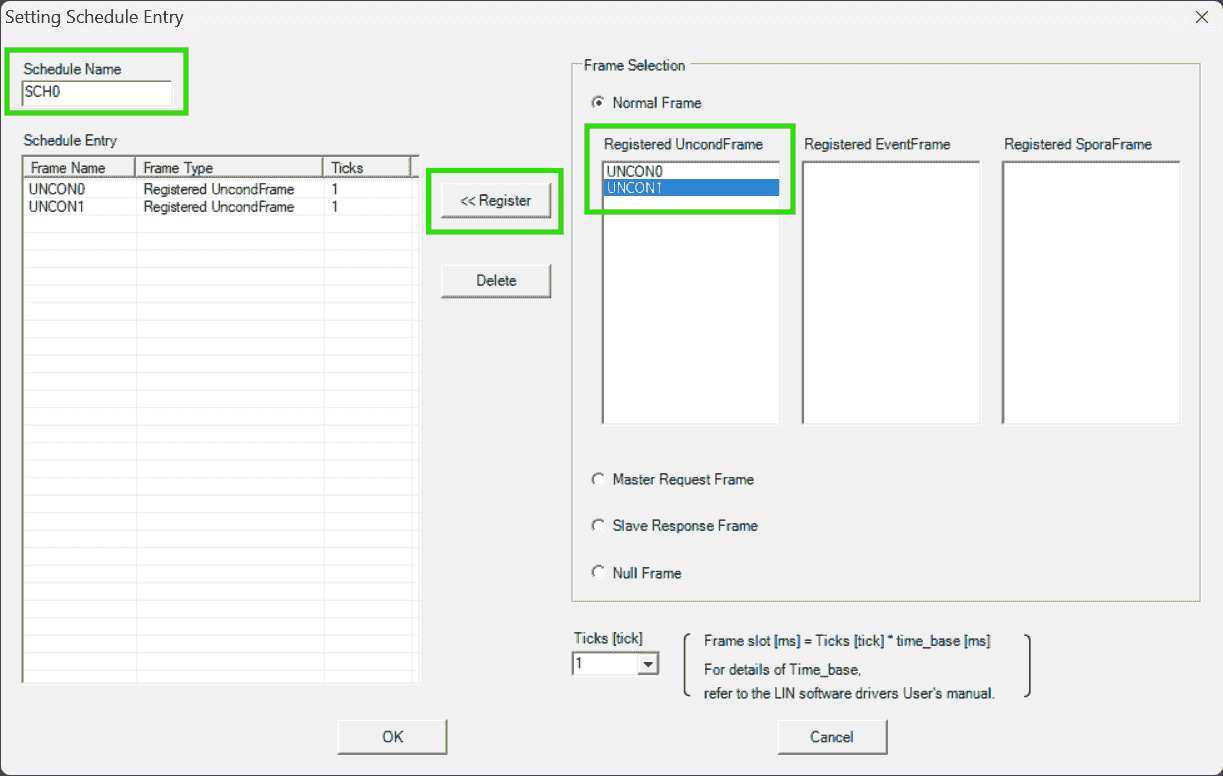Click inside the Registered SporaFrame list box

coord(1091,292)
